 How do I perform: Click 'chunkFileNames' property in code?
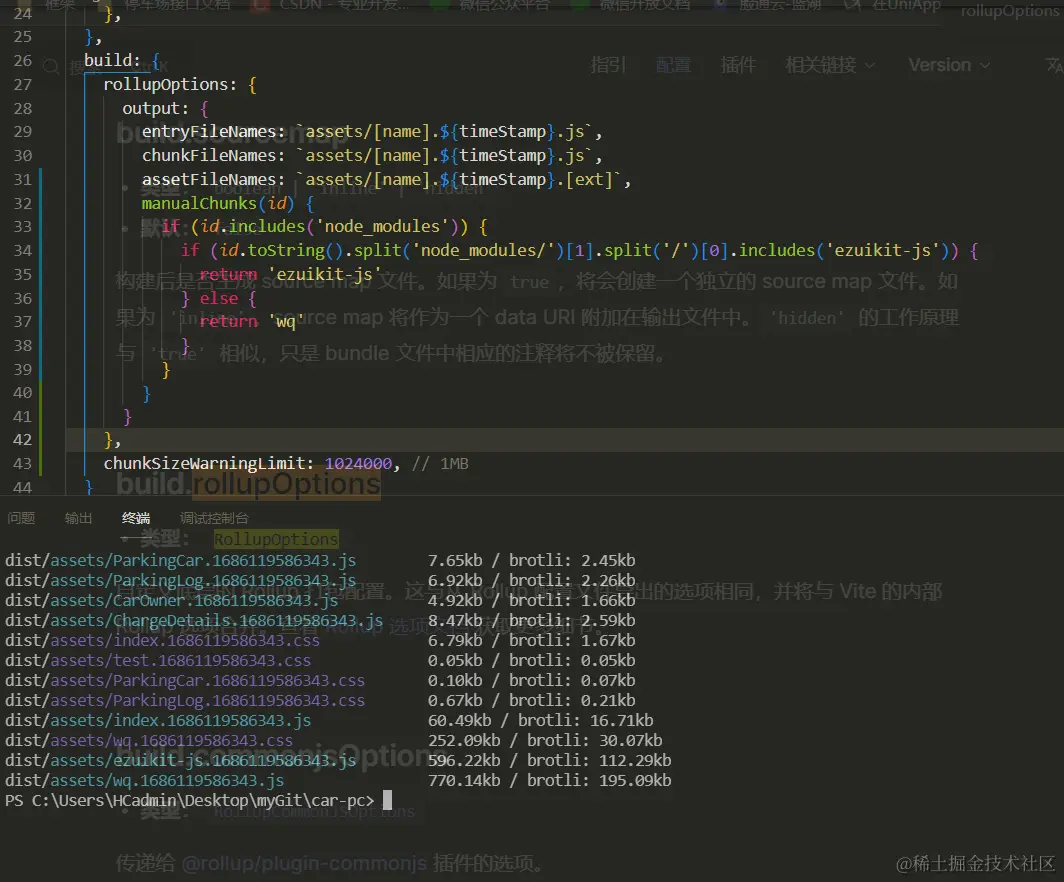(x=208, y=155)
